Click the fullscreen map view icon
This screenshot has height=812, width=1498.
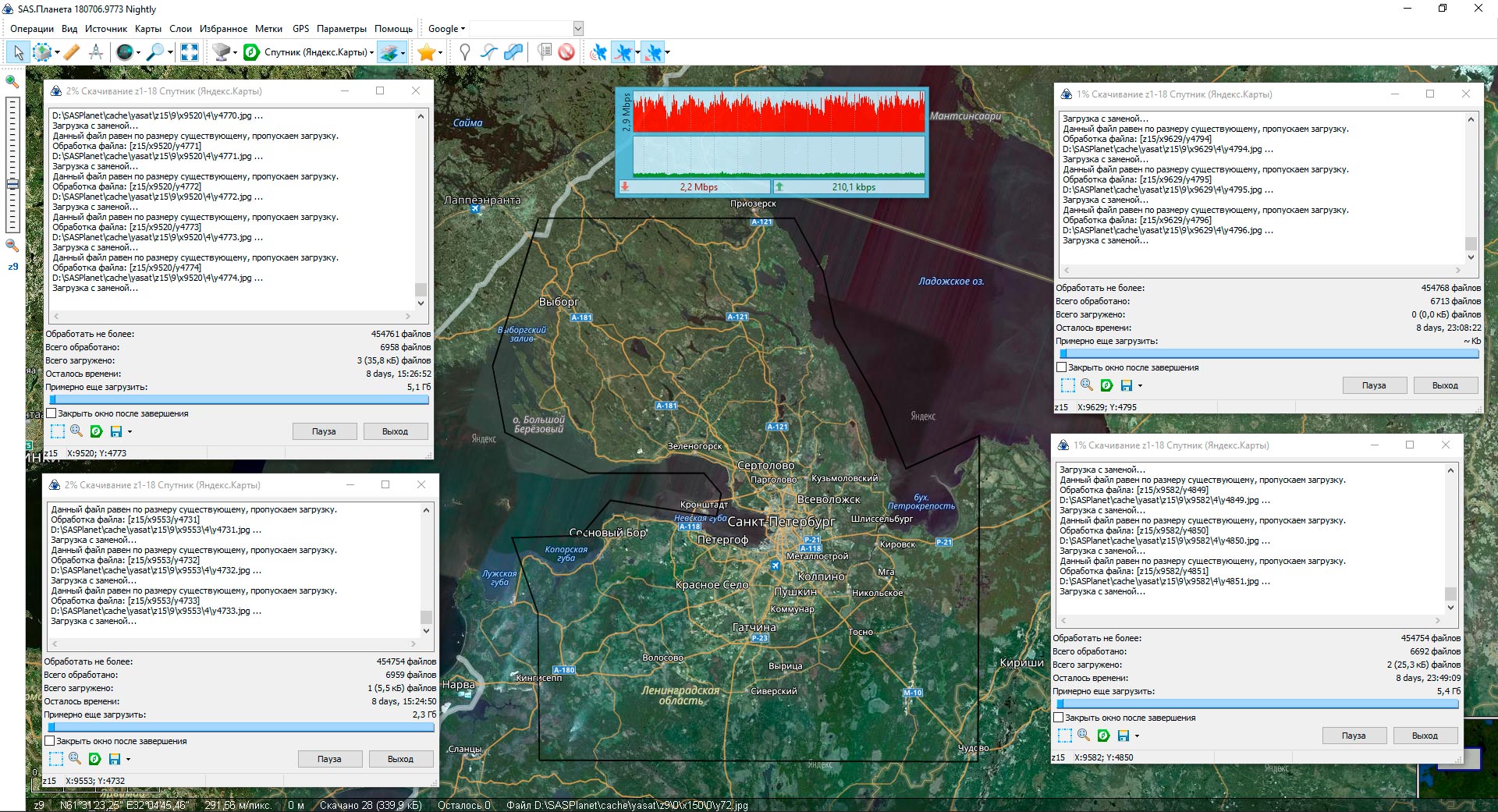(x=190, y=52)
